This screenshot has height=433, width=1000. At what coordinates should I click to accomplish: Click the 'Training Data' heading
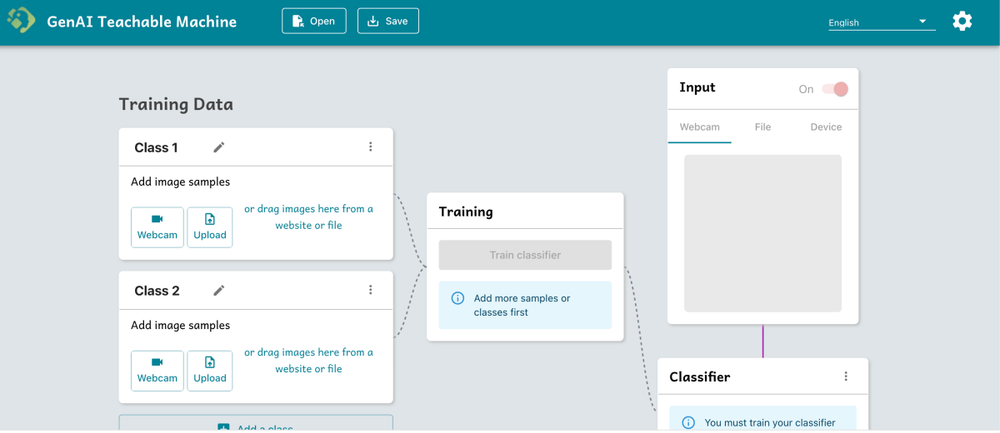tap(176, 104)
